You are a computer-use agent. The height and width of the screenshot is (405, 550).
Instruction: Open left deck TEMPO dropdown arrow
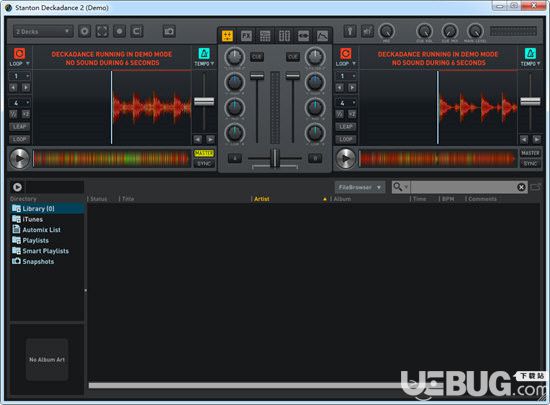(x=212, y=64)
